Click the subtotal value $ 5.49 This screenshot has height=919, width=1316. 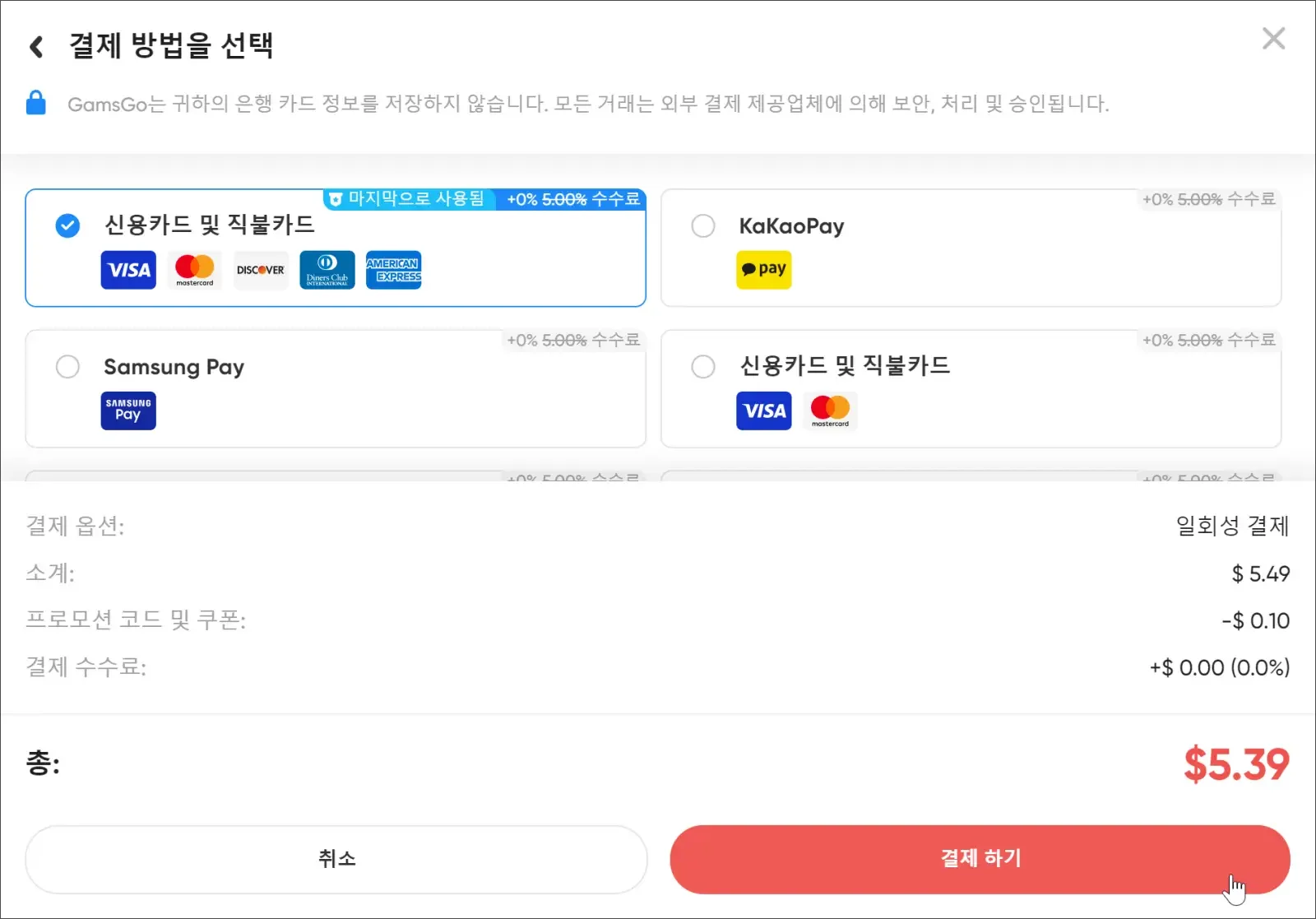[1260, 573]
